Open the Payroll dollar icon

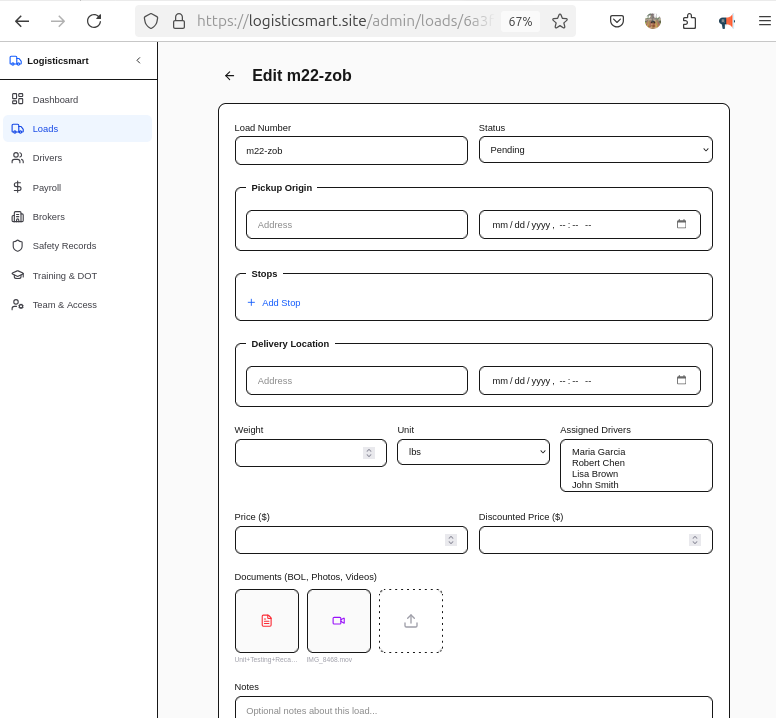click(x=17, y=187)
